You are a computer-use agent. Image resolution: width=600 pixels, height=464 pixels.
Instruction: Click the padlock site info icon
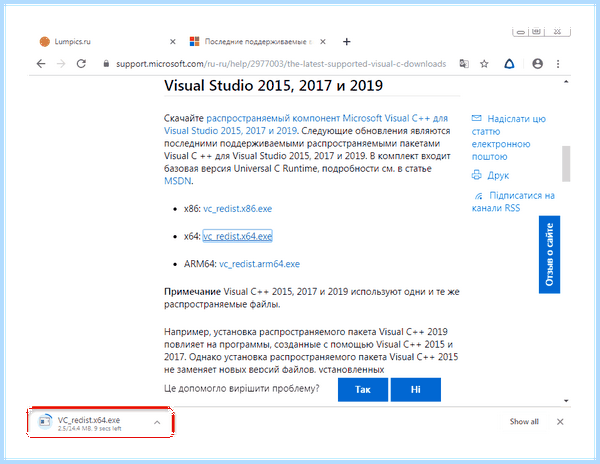click(106, 63)
